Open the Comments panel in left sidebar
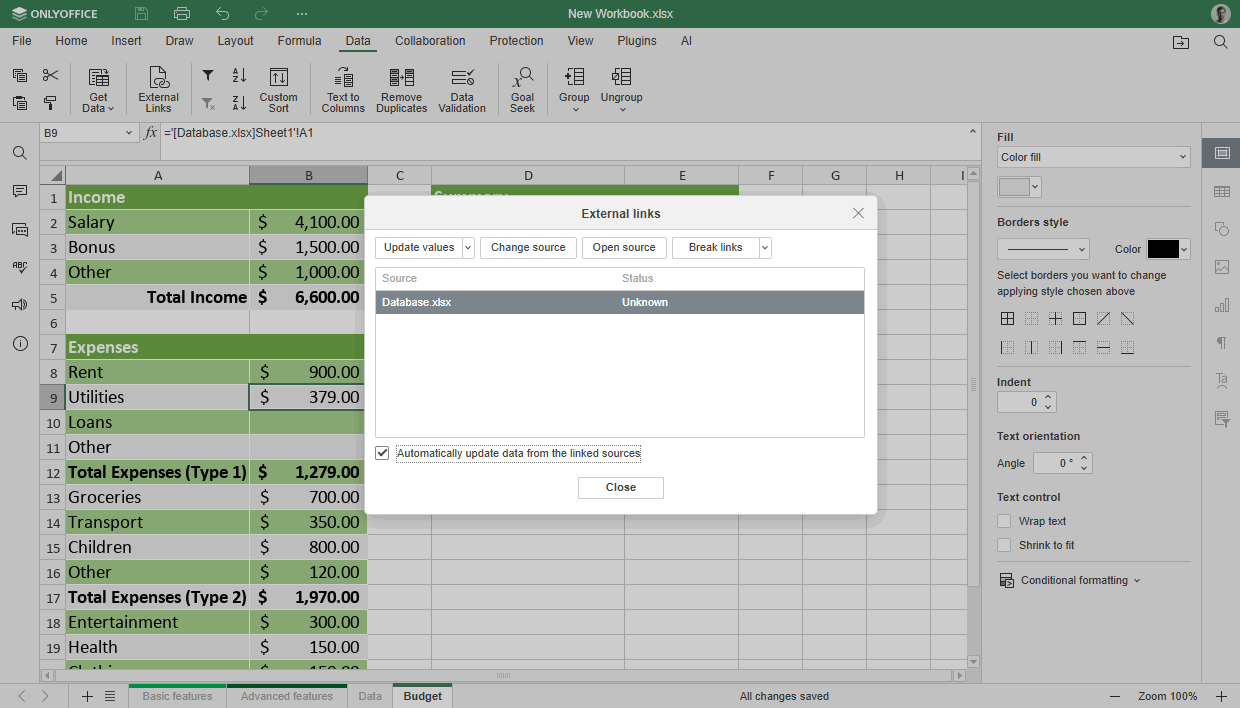This screenshot has height=708, width=1240. pyautogui.click(x=20, y=191)
